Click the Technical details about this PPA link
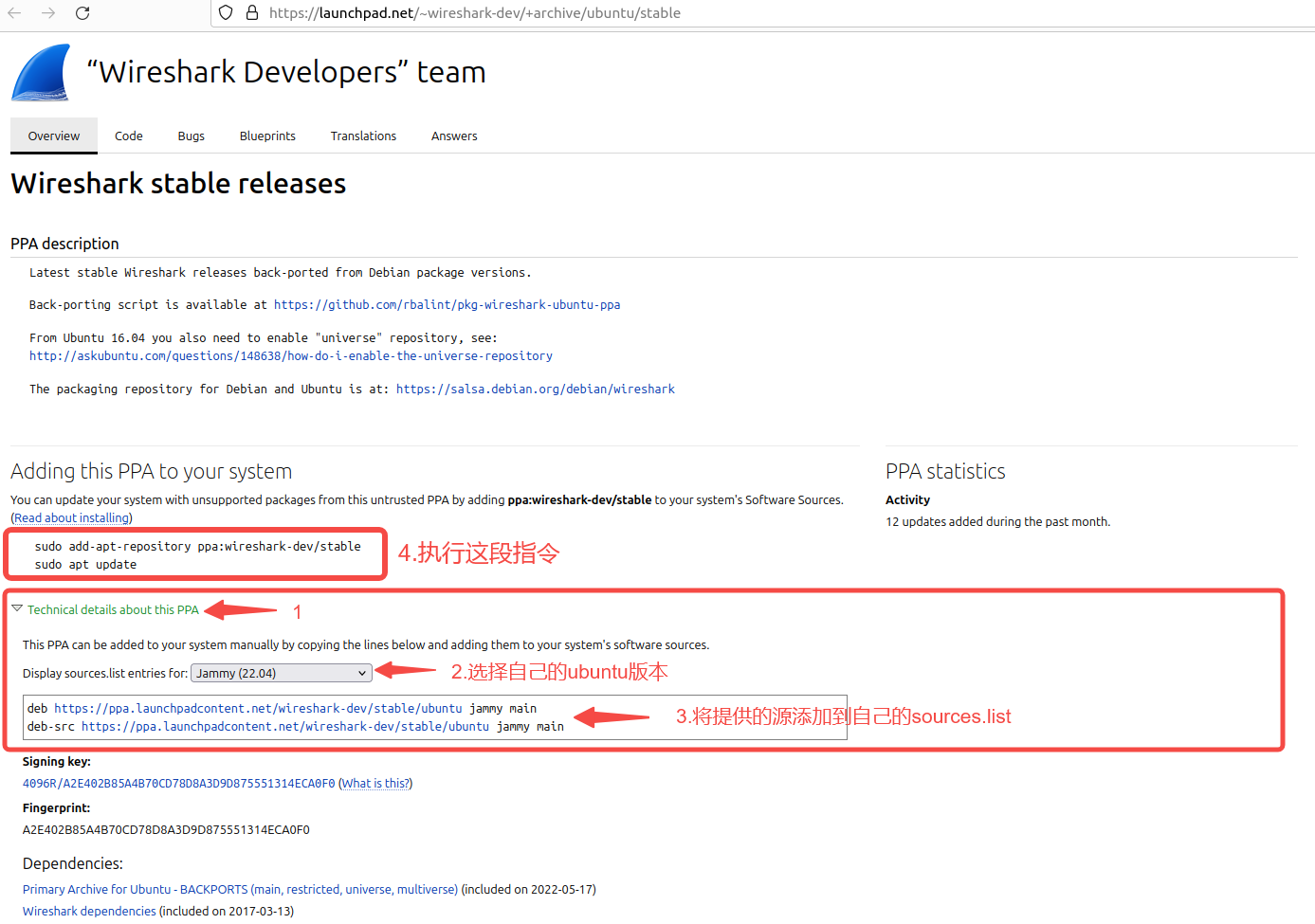The height and width of the screenshot is (924, 1315). (113, 610)
